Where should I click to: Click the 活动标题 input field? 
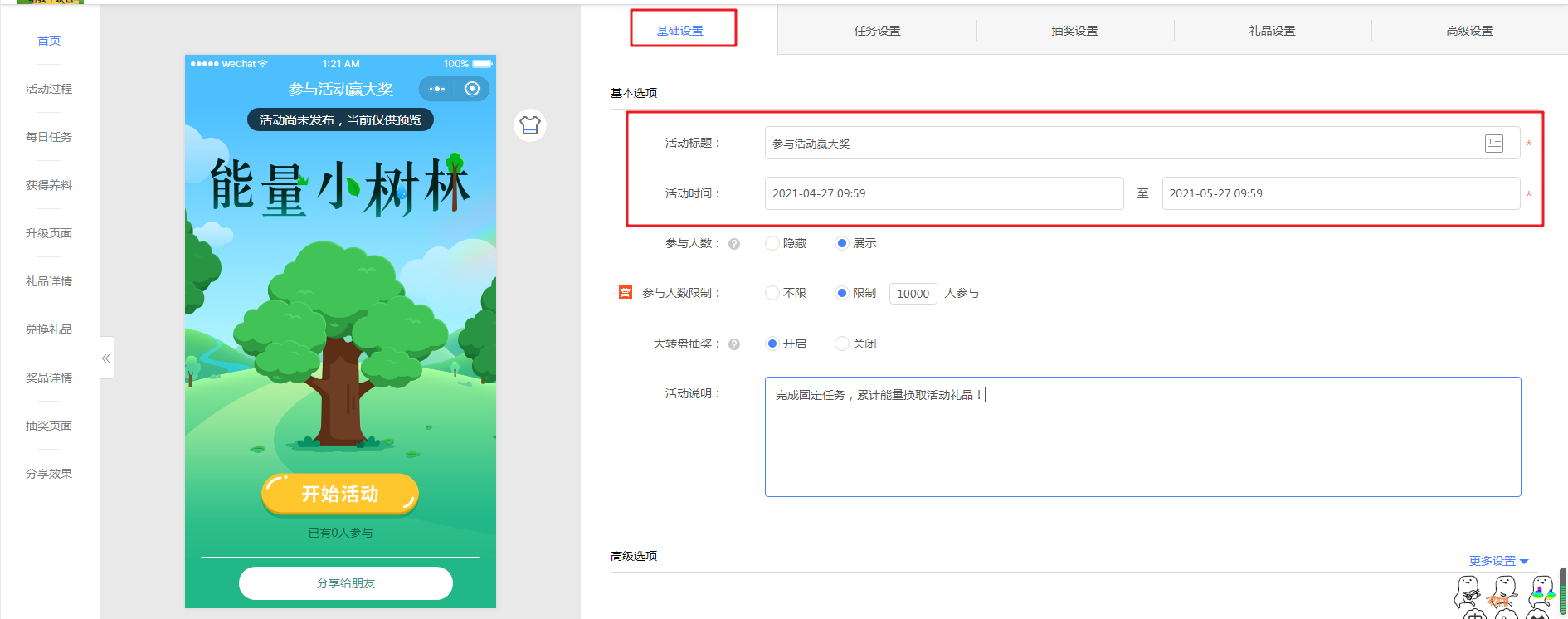tap(1142, 144)
